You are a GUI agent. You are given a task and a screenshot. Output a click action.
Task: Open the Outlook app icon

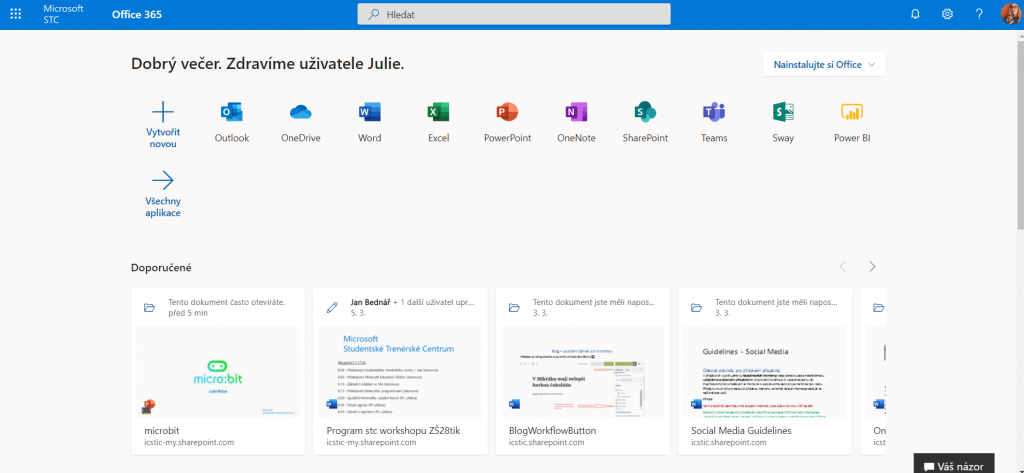click(x=231, y=112)
